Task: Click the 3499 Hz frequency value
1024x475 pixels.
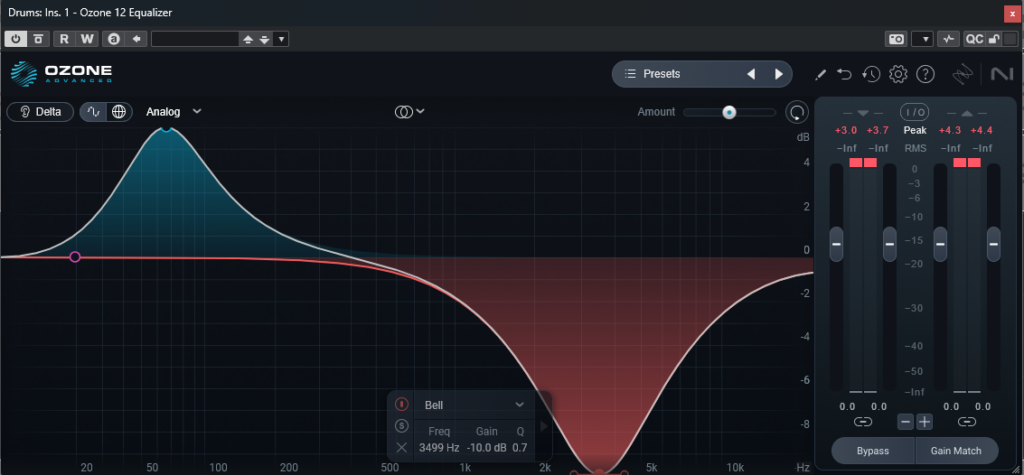Action: click(x=439, y=448)
